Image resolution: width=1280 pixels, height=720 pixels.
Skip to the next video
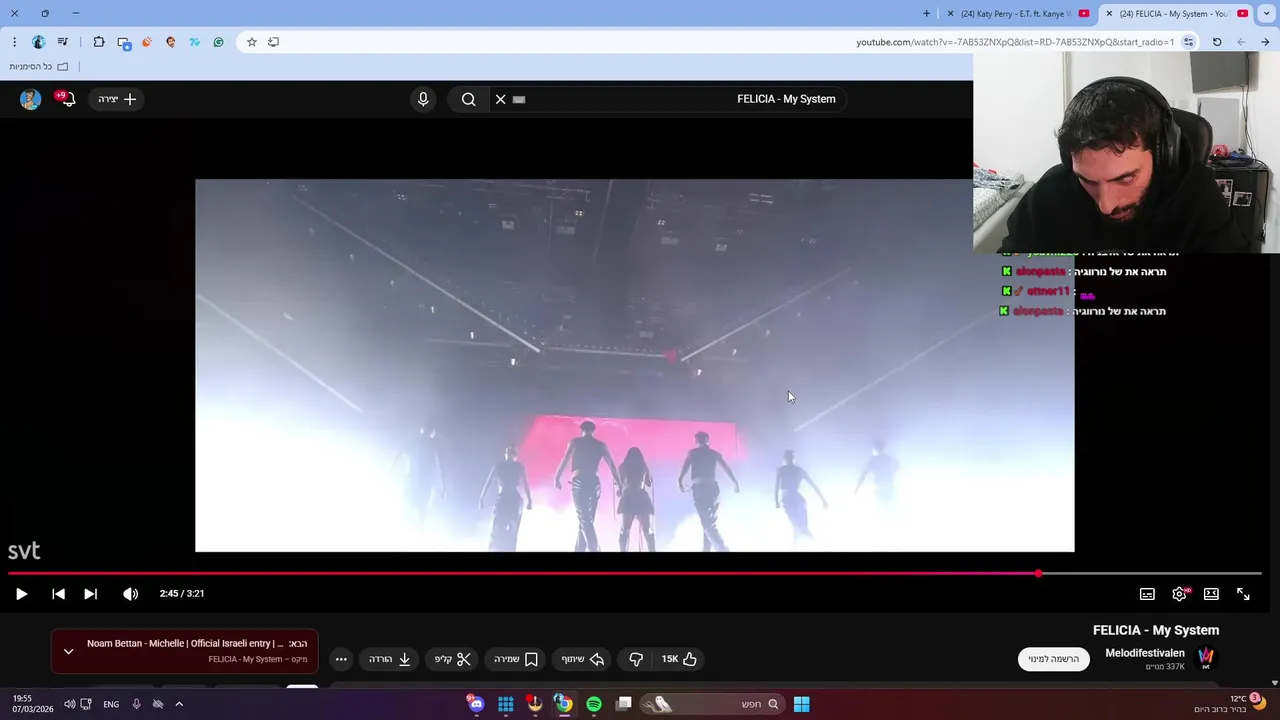(x=90, y=594)
